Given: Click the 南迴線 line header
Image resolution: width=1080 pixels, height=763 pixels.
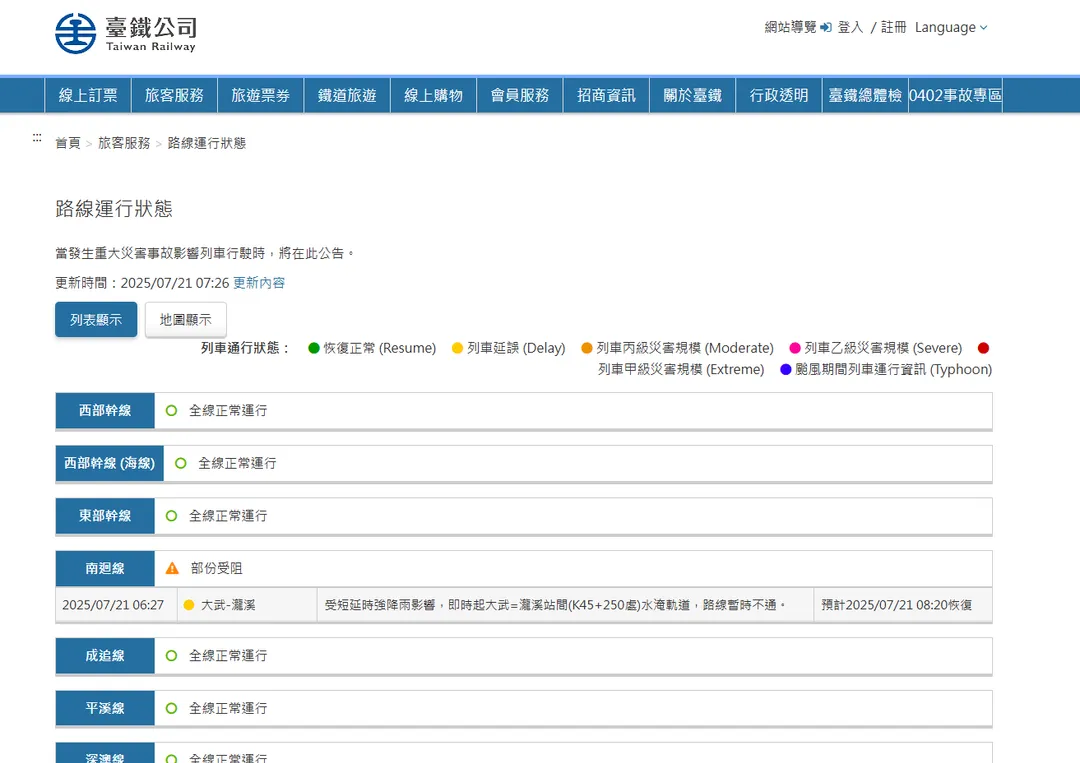Looking at the screenshot, I should tap(105, 568).
